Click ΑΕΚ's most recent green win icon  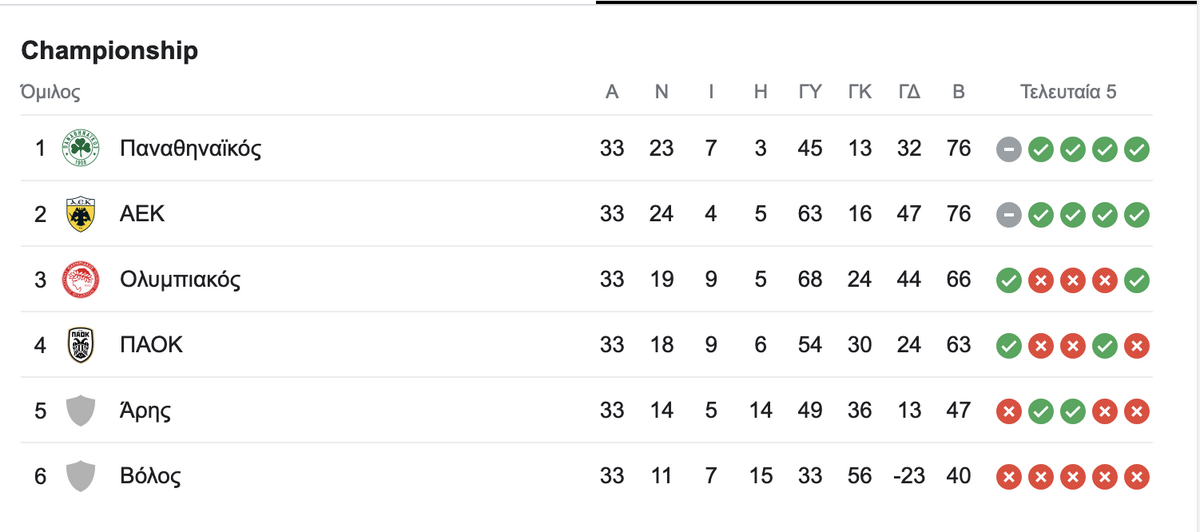click(1137, 215)
